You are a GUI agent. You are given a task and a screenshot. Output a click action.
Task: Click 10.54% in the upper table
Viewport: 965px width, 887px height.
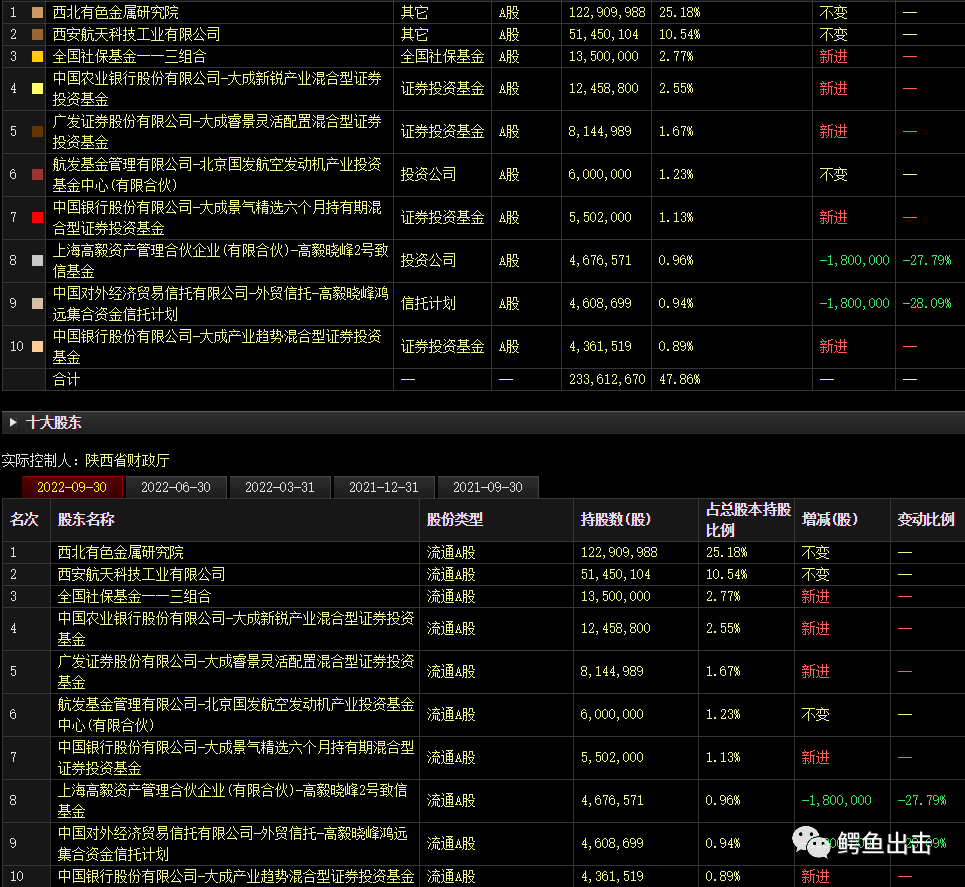coord(679,34)
